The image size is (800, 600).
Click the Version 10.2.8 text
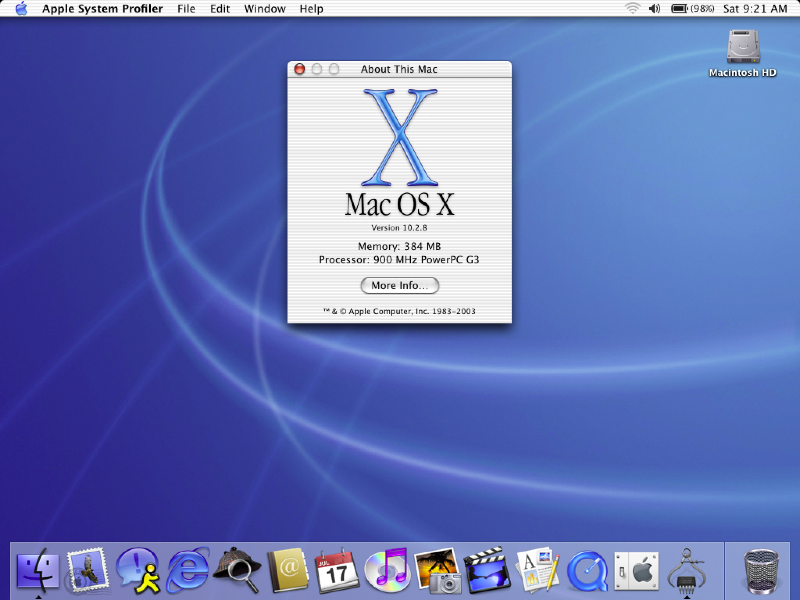(399, 228)
